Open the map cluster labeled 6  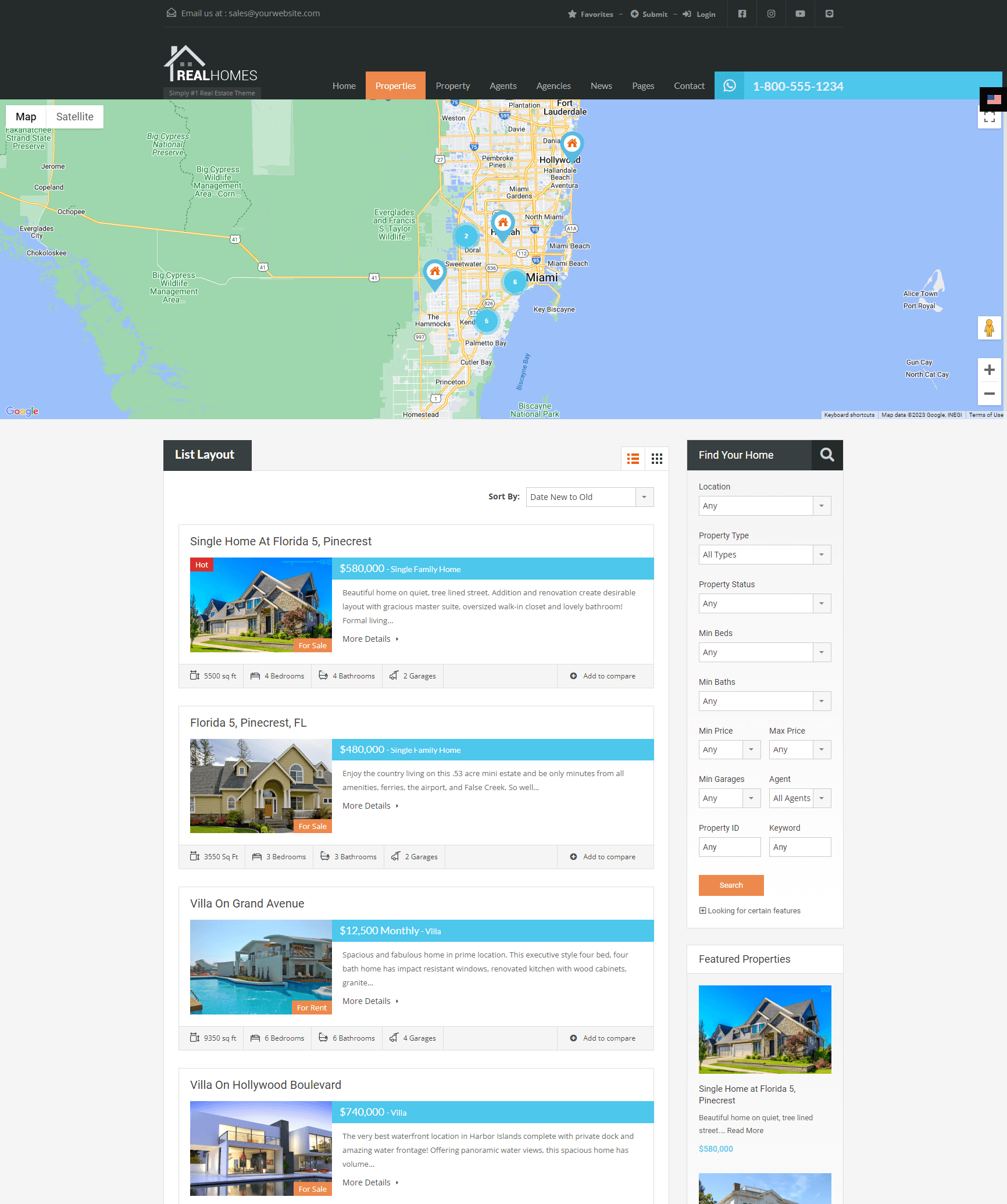pos(515,282)
